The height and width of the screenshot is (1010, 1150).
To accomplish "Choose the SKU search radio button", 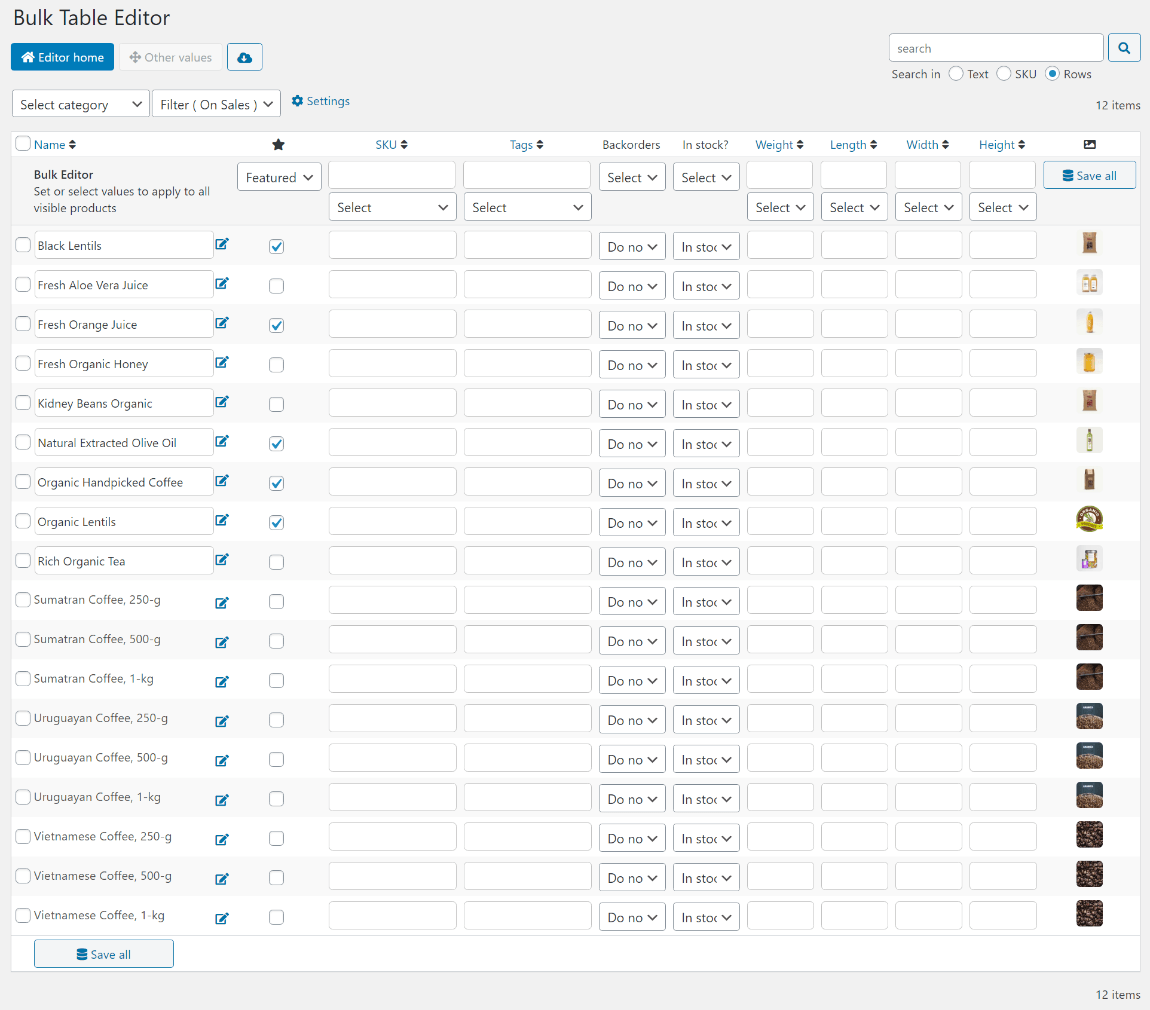I will click(x=1004, y=73).
